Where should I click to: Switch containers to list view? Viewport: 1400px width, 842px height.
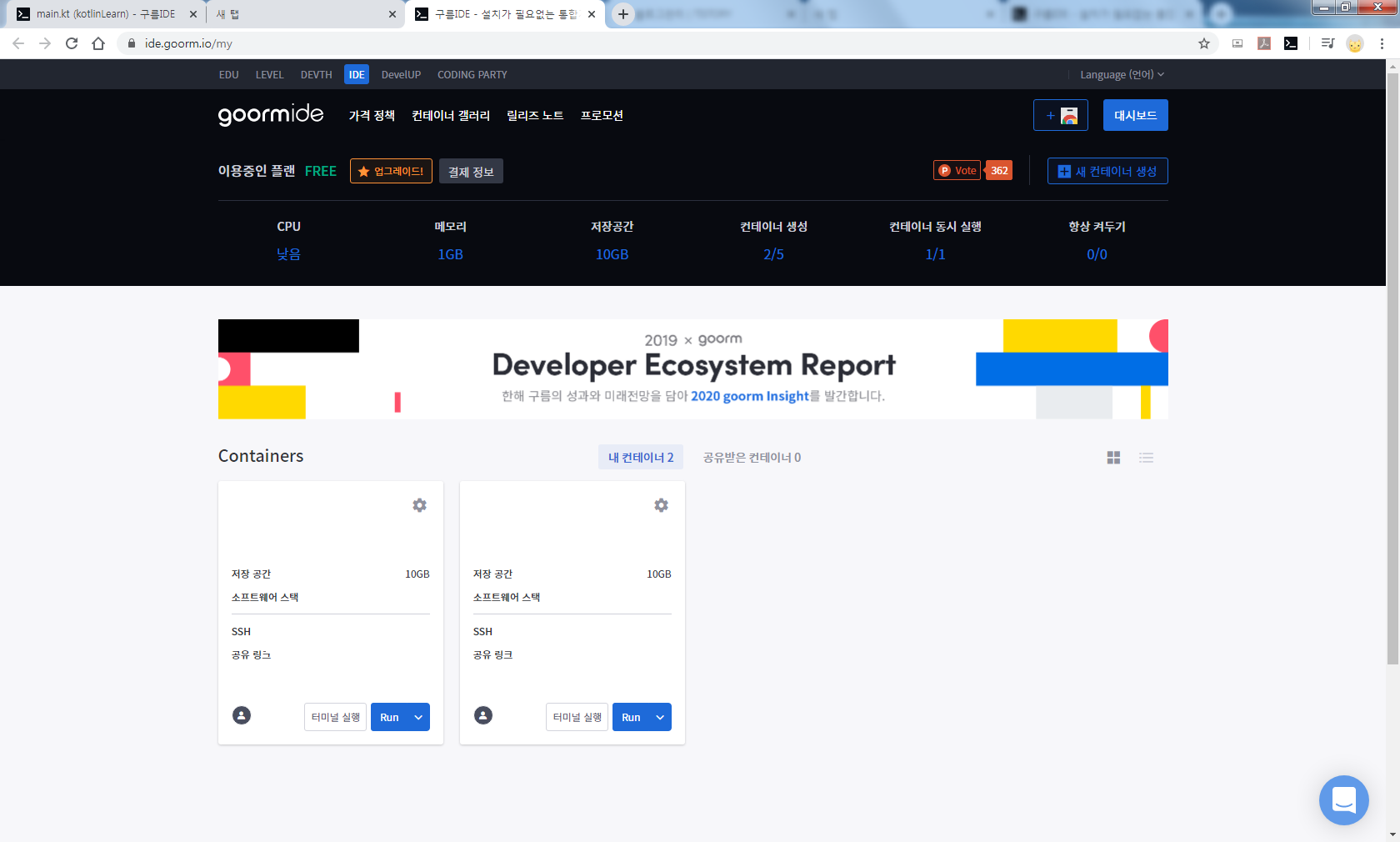click(x=1147, y=458)
